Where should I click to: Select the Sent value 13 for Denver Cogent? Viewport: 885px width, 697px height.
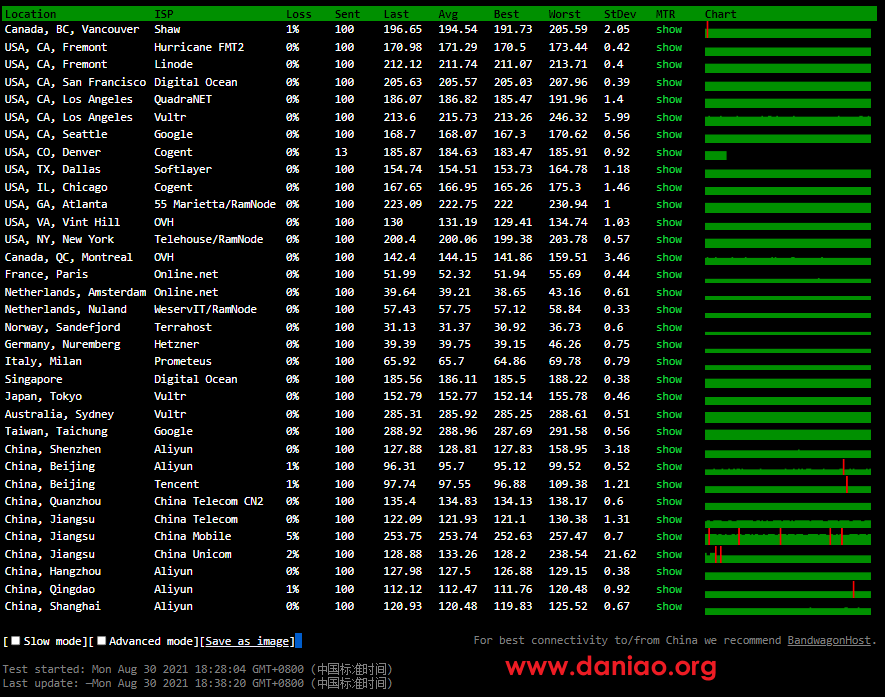(x=341, y=152)
